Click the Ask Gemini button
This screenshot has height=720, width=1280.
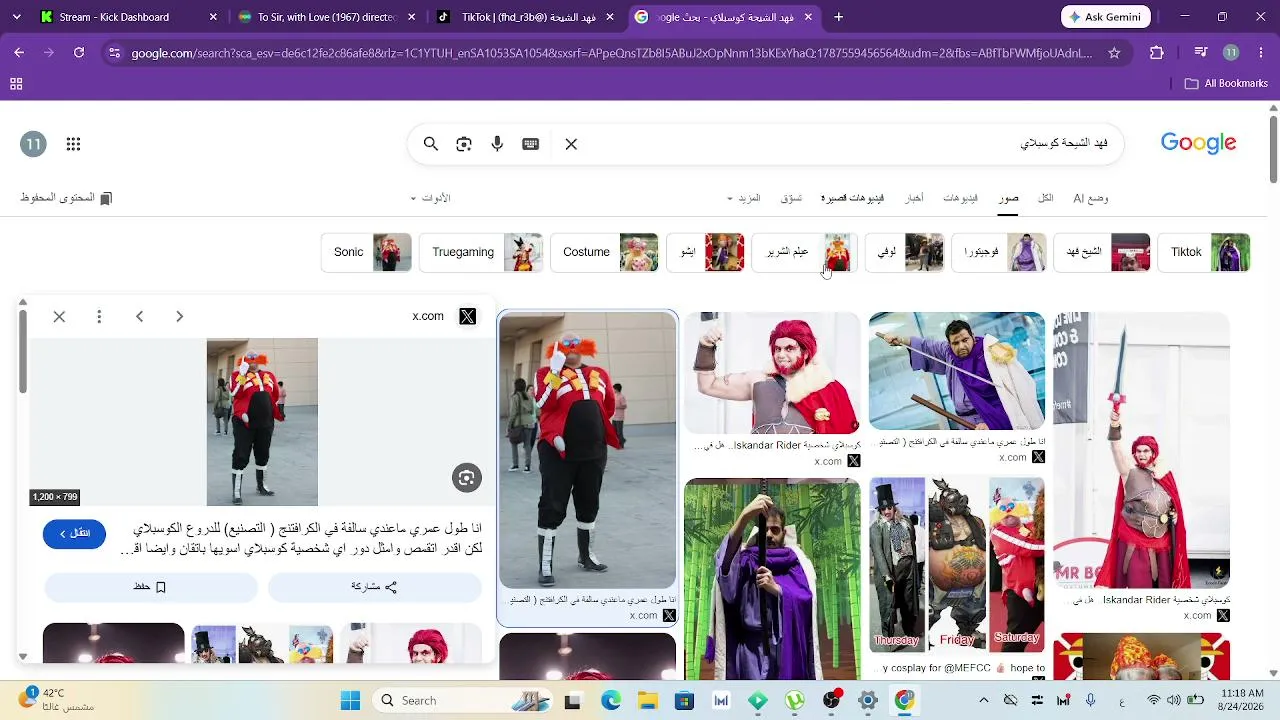coord(1106,17)
